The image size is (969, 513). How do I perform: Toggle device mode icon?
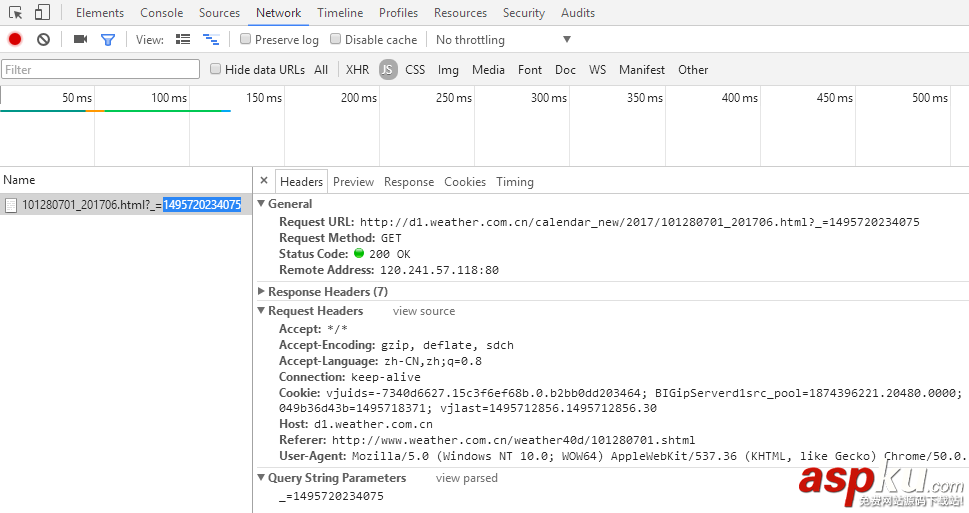pos(42,12)
